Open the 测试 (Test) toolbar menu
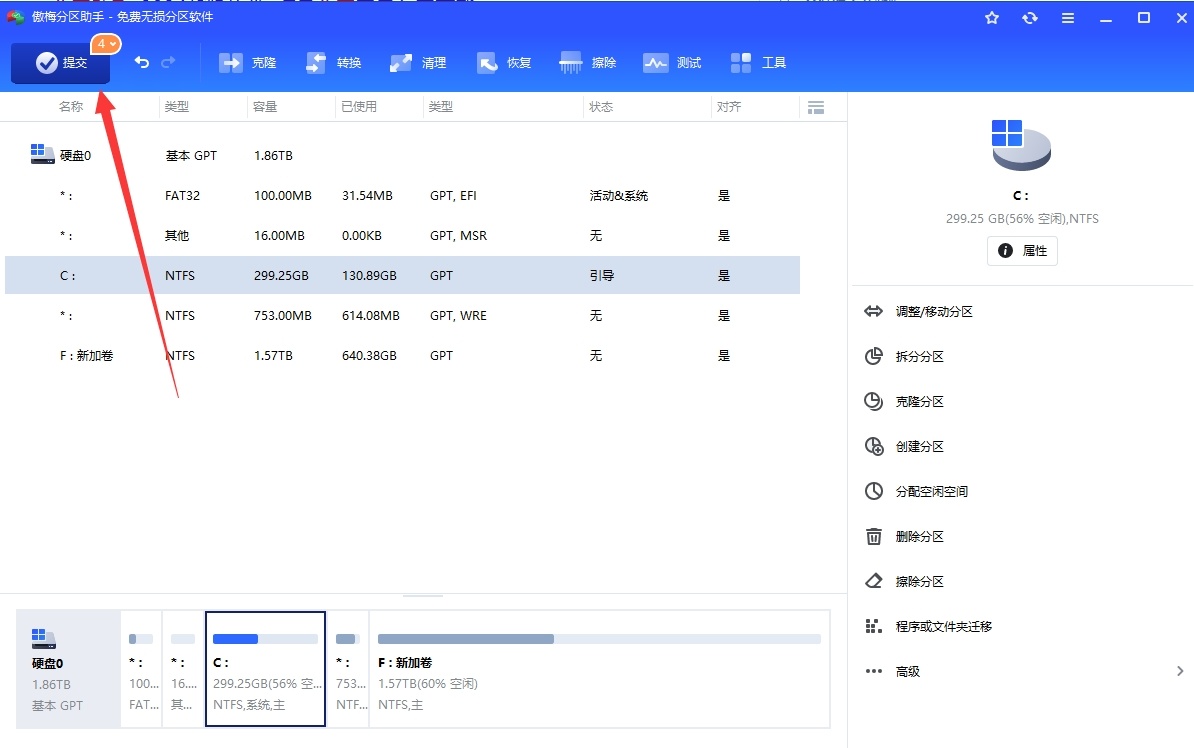This screenshot has width=1194, height=748. [x=672, y=62]
